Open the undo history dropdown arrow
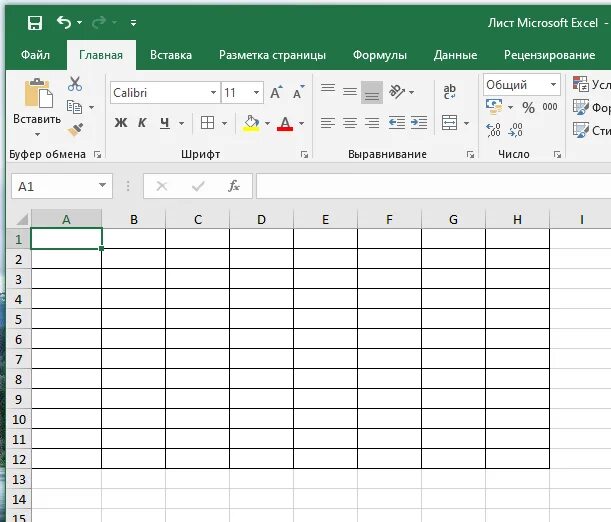The height and width of the screenshot is (522, 611). tap(79, 23)
